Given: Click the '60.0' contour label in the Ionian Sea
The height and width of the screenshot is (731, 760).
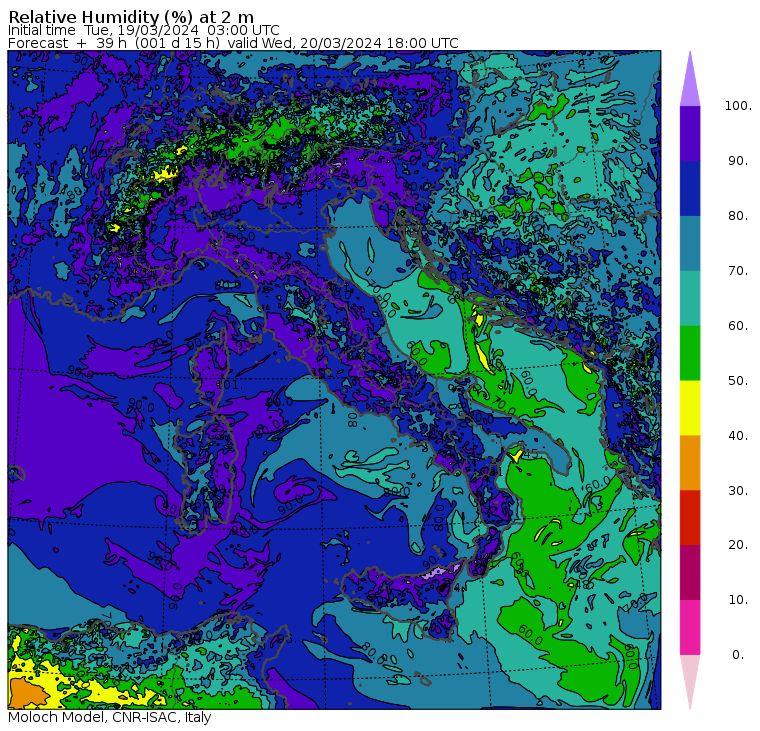Looking at the screenshot, I should 531,635.
